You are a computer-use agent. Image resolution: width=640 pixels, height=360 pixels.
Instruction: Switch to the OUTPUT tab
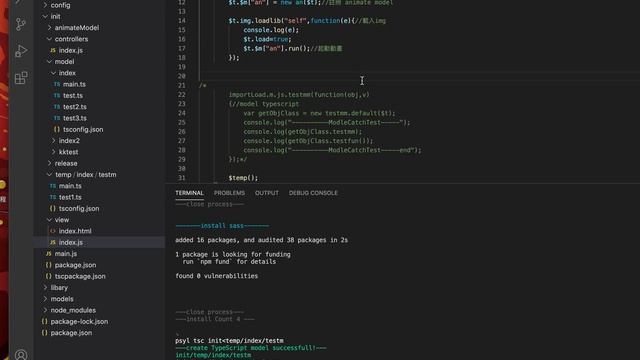[x=267, y=193]
